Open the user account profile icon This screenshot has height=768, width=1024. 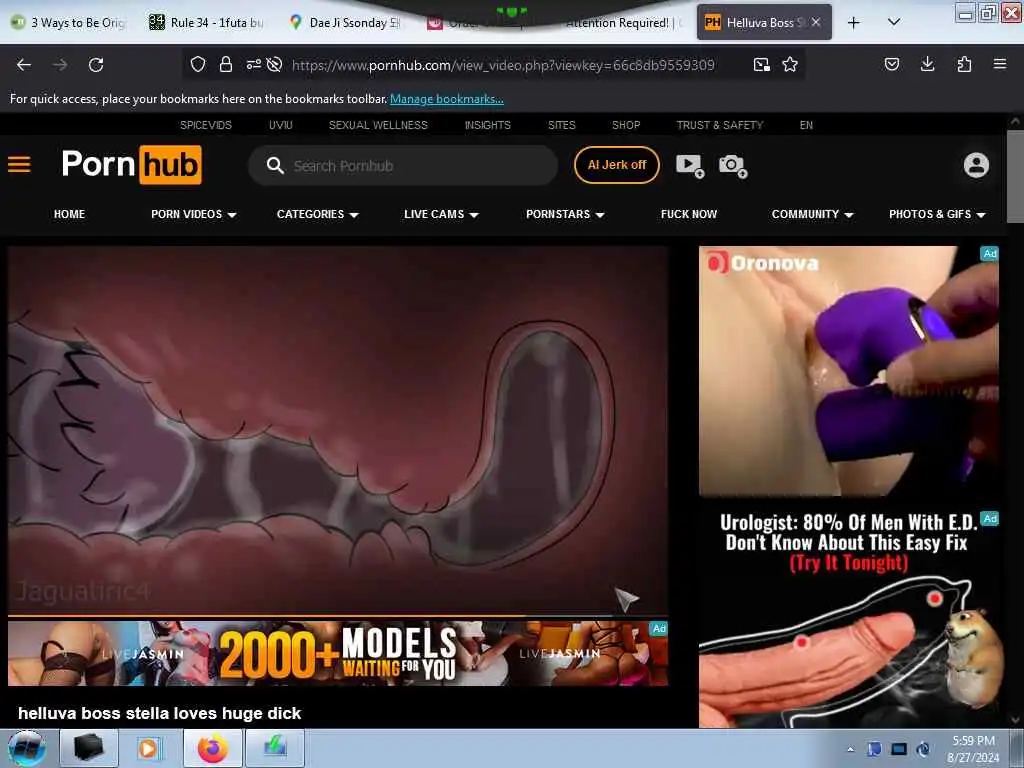(976, 165)
